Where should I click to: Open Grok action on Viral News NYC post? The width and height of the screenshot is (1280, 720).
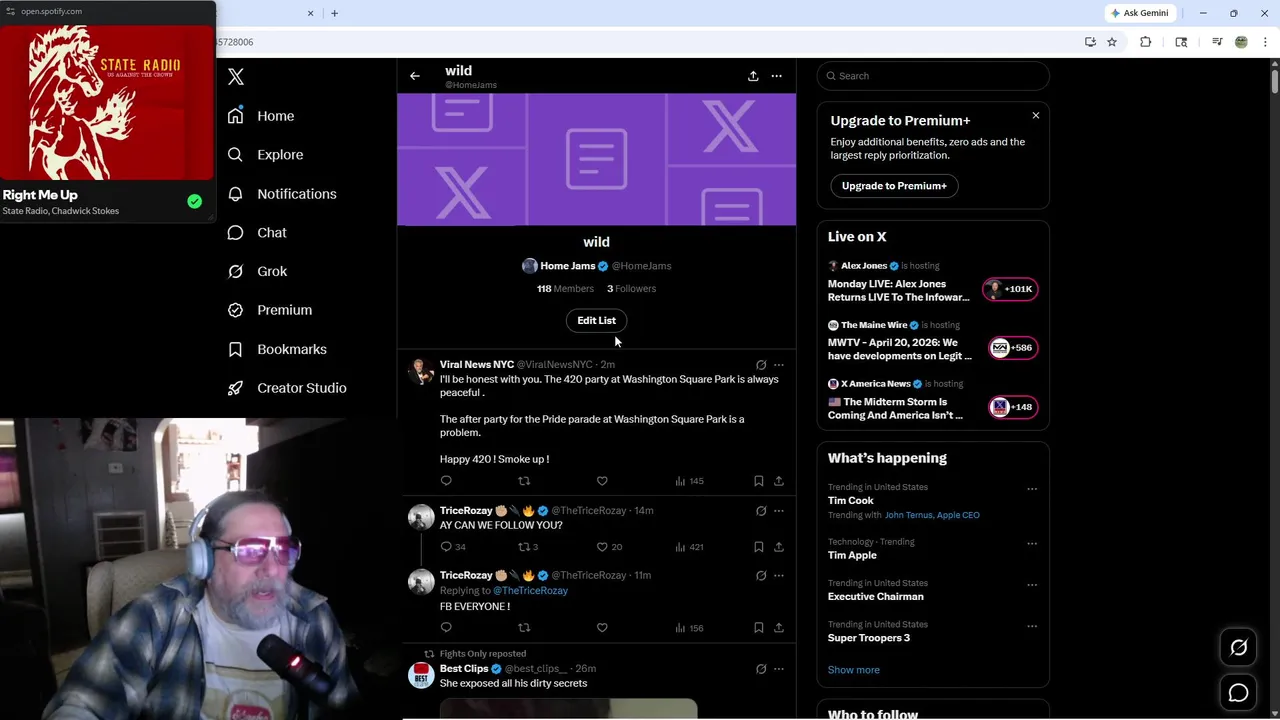click(x=761, y=365)
